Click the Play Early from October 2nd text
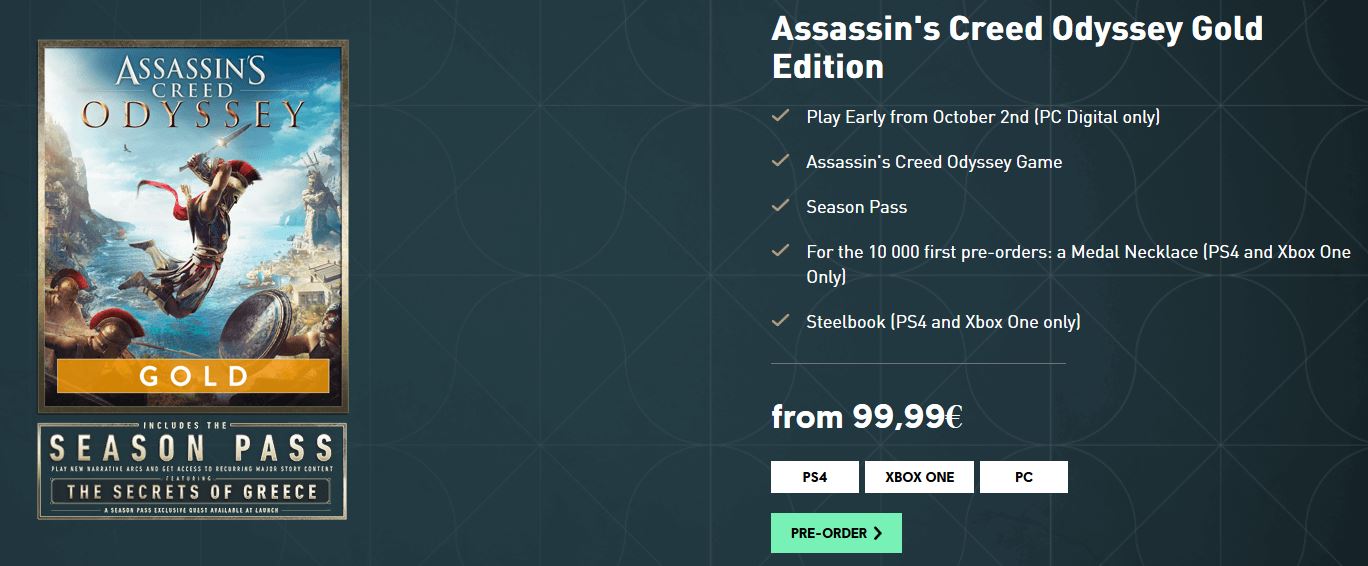 click(983, 117)
